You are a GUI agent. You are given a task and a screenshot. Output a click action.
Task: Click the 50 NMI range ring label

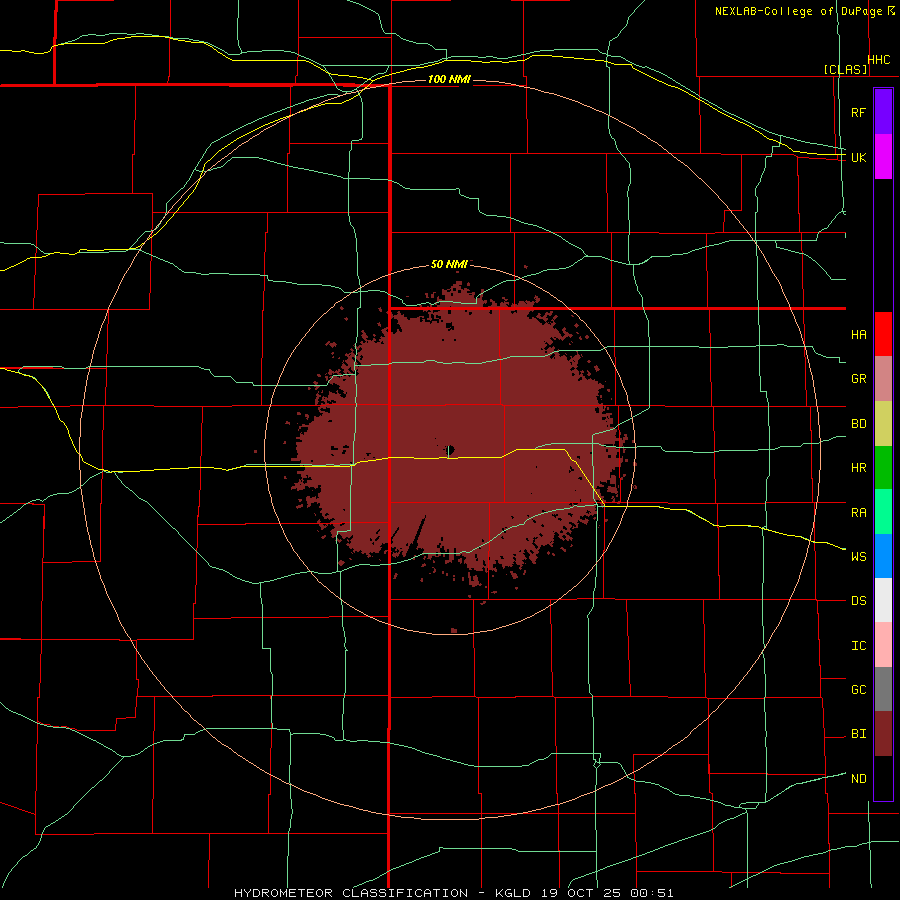pos(449,264)
